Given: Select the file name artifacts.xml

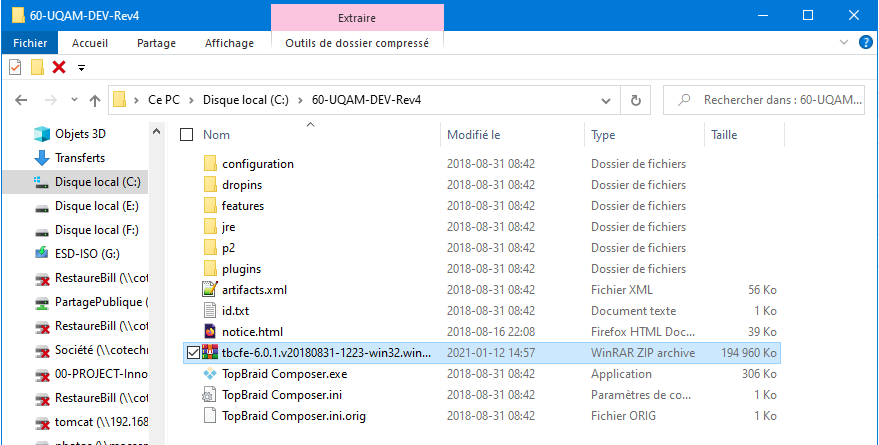Looking at the screenshot, I should click(x=255, y=290).
